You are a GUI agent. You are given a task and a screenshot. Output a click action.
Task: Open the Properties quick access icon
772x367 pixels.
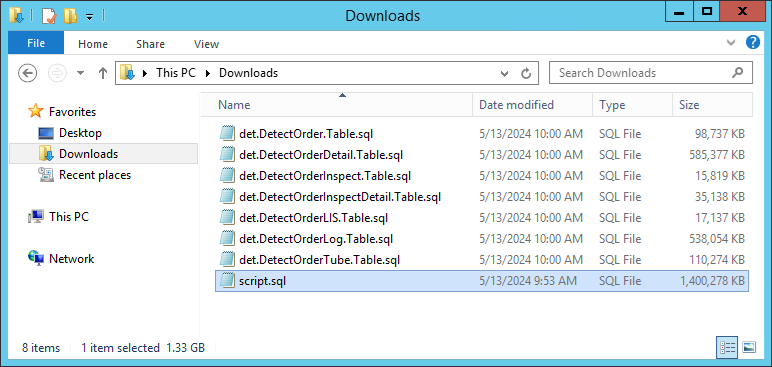[48, 16]
